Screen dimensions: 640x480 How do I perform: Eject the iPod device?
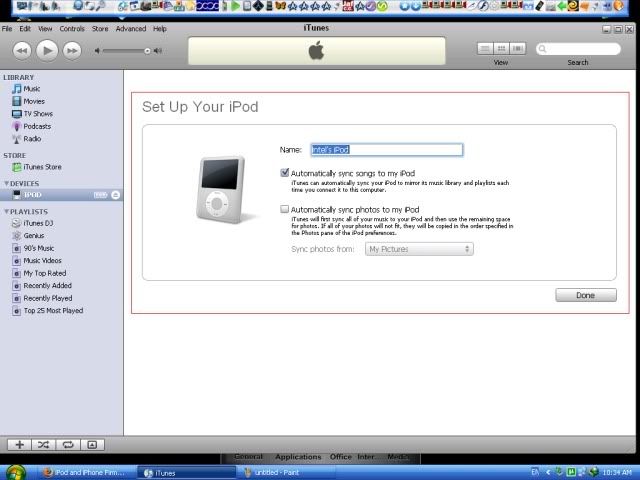[x=115, y=194]
